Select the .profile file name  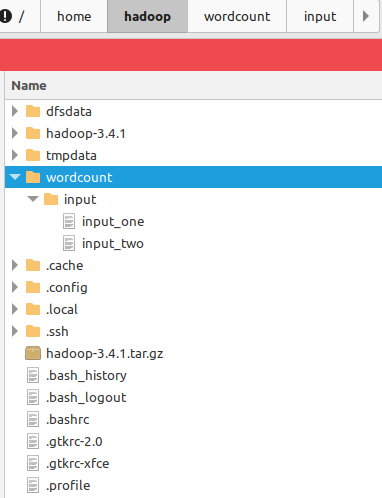pos(68,486)
